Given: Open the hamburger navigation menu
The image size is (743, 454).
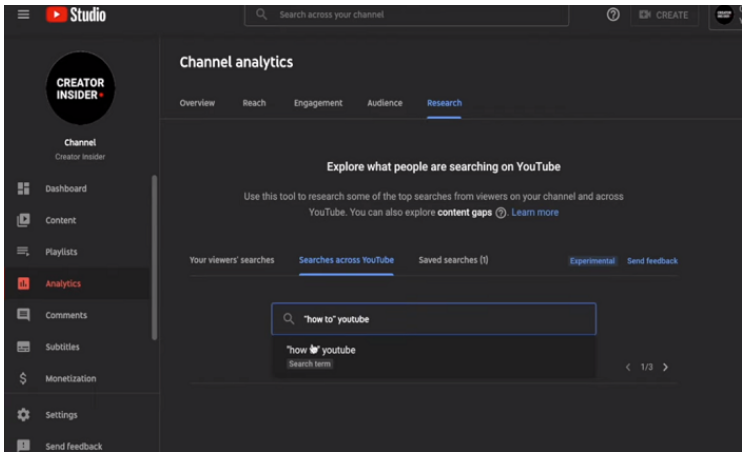Looking at the screenshot, I should pos(23,15).
